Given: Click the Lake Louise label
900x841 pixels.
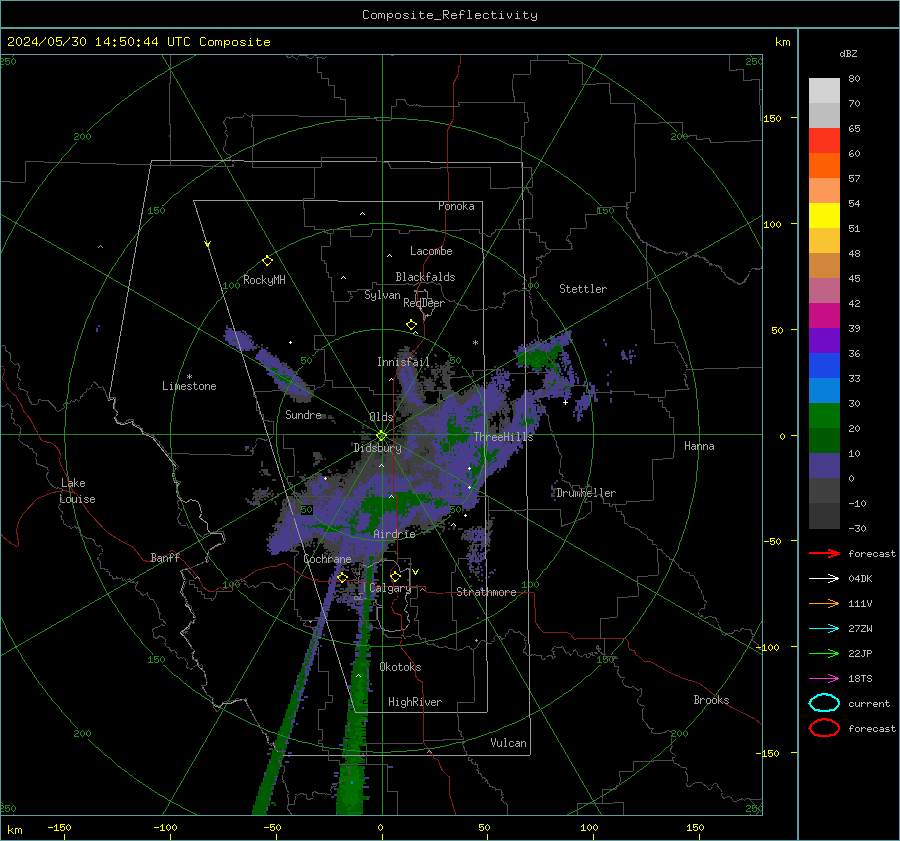Looking at the screenshot, I should tap(77, 491).
